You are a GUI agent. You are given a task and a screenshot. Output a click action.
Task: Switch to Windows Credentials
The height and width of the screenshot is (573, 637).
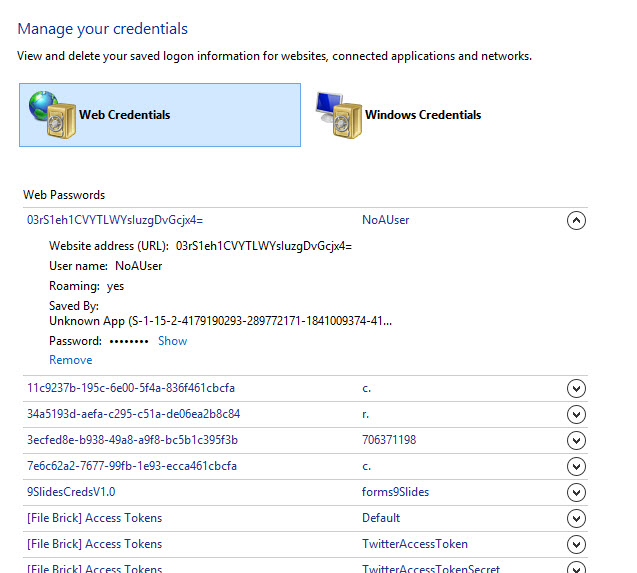tap(423, 115)
